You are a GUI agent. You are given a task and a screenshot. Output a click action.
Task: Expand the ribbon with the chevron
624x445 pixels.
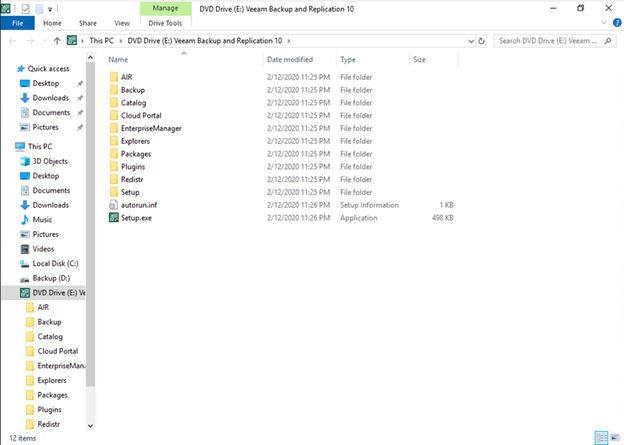coord(604,23)
